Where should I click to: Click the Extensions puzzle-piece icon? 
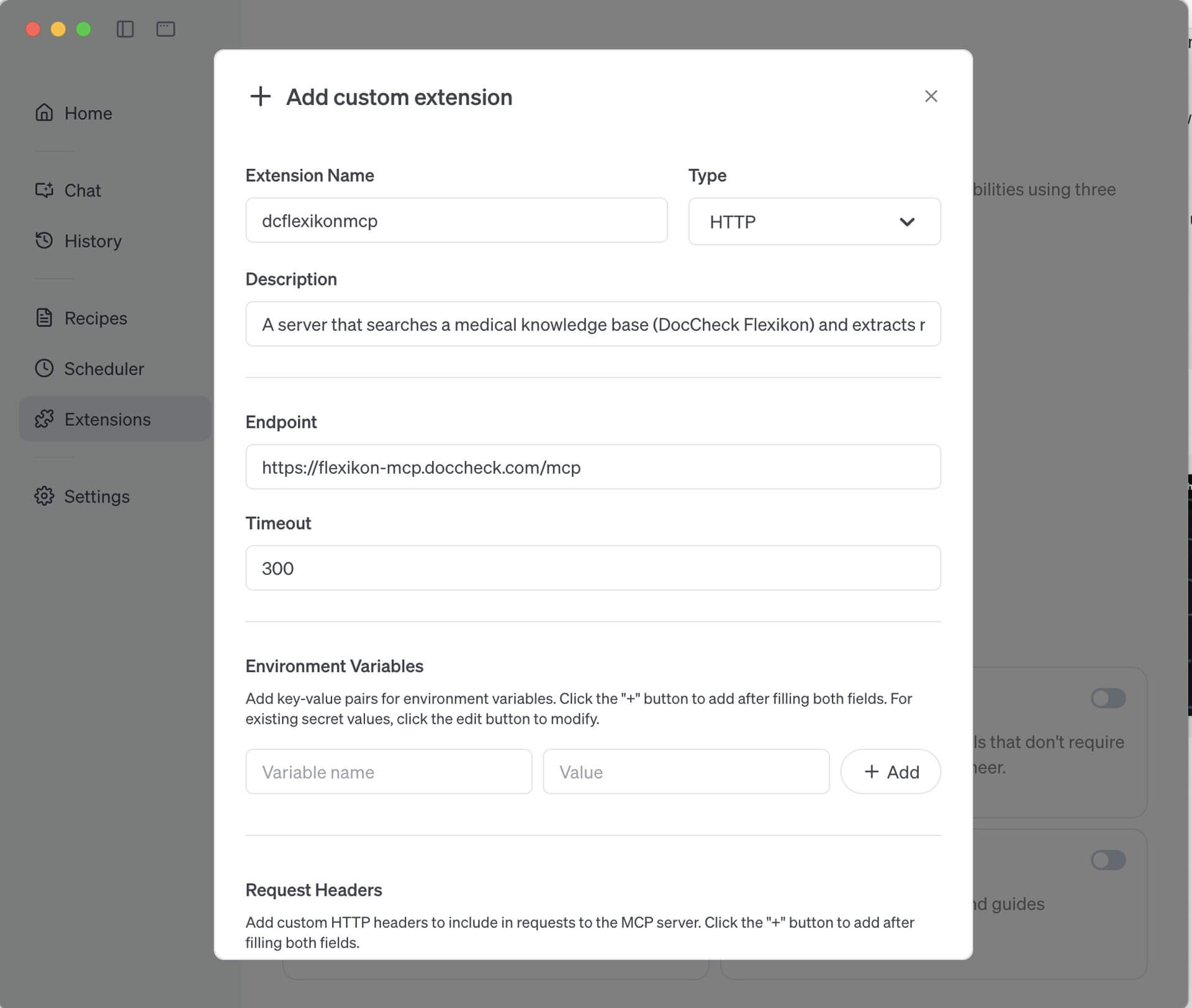[x=43, y=419]
